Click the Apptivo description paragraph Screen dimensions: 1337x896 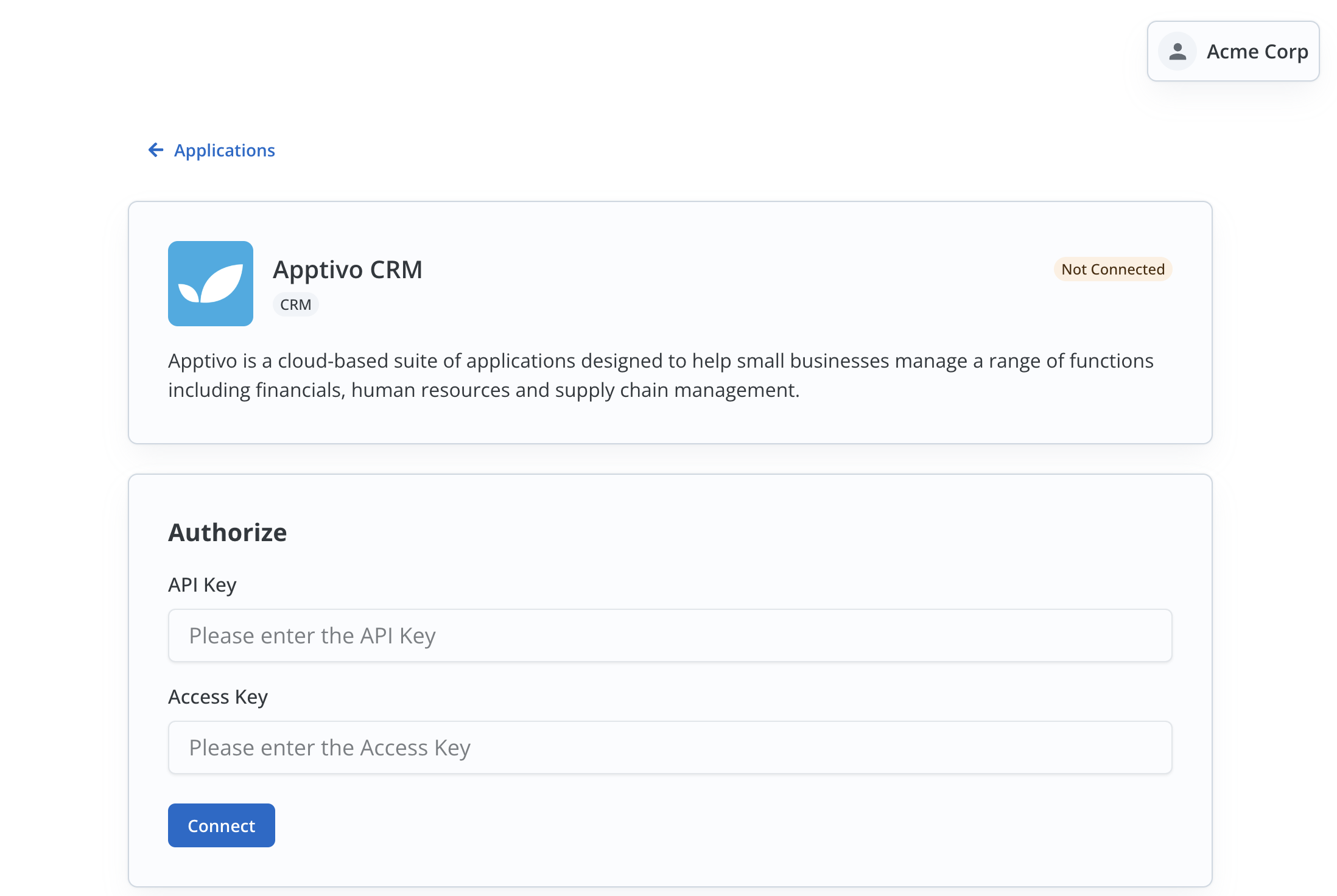coord(661,361)
